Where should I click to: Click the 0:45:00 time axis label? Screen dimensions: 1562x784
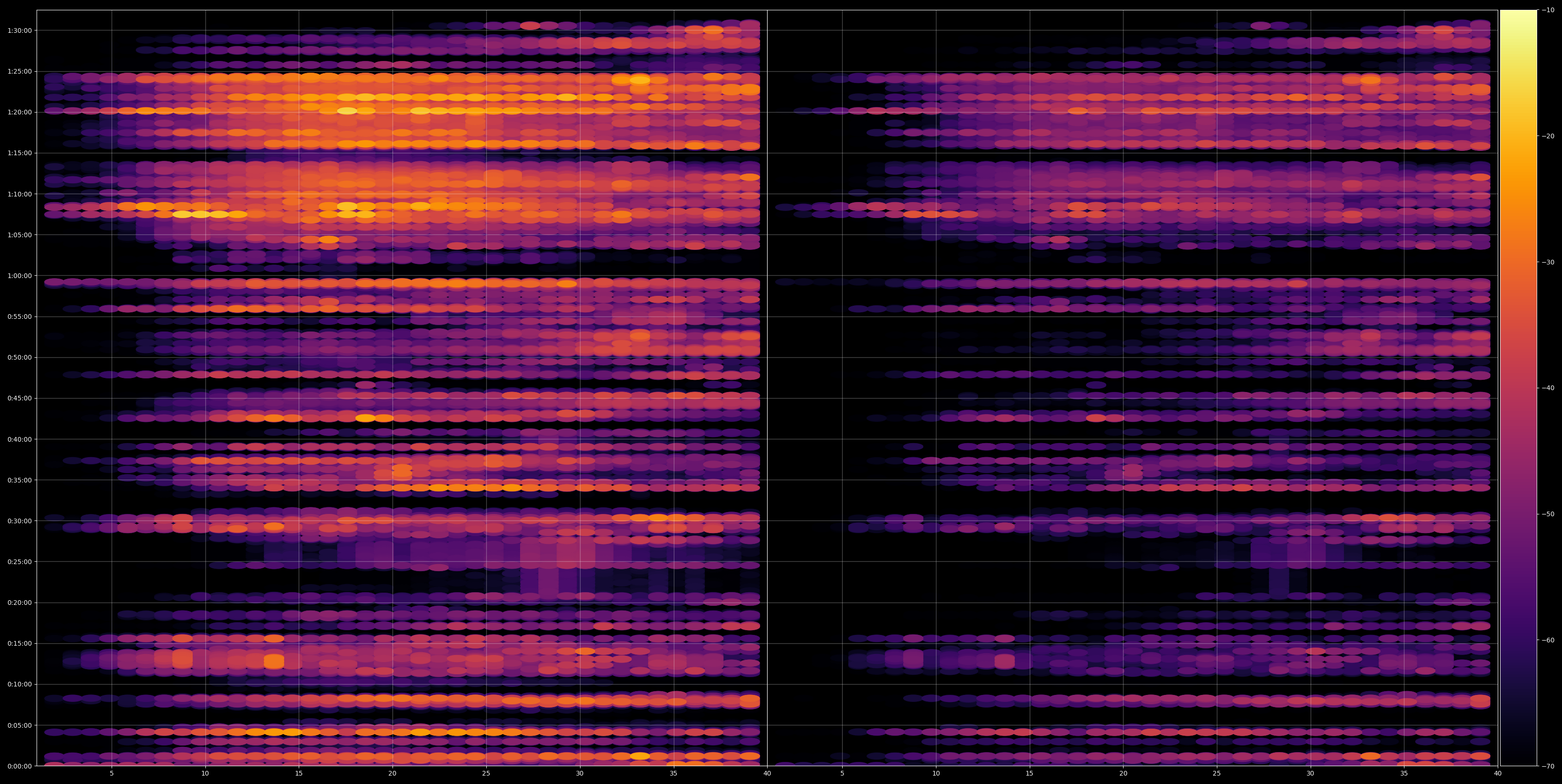point(19,399)
